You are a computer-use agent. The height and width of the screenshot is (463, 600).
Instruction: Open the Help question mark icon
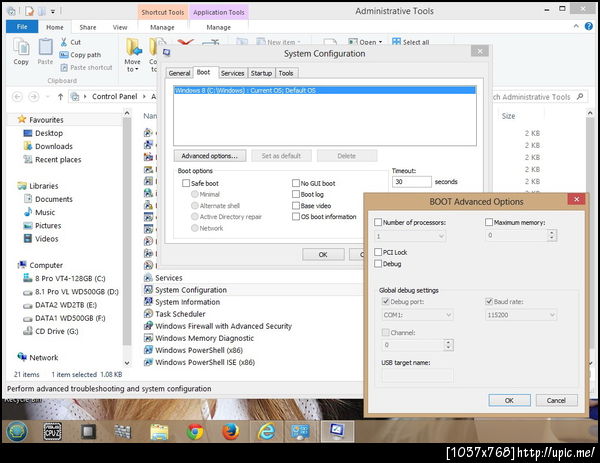pos(589,26)
